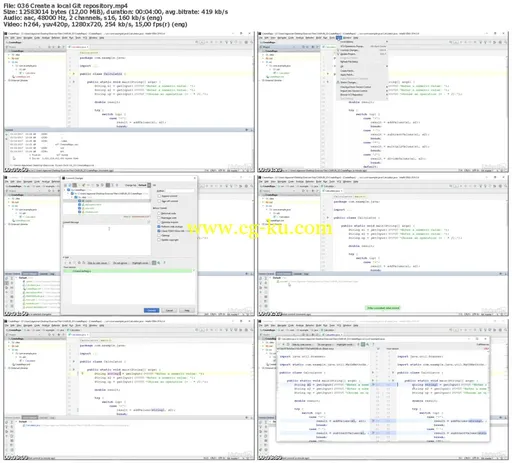This screenshot has width=512, height=463.
Task: Open the frame with the green commit notification
Action: coord(383,246)
